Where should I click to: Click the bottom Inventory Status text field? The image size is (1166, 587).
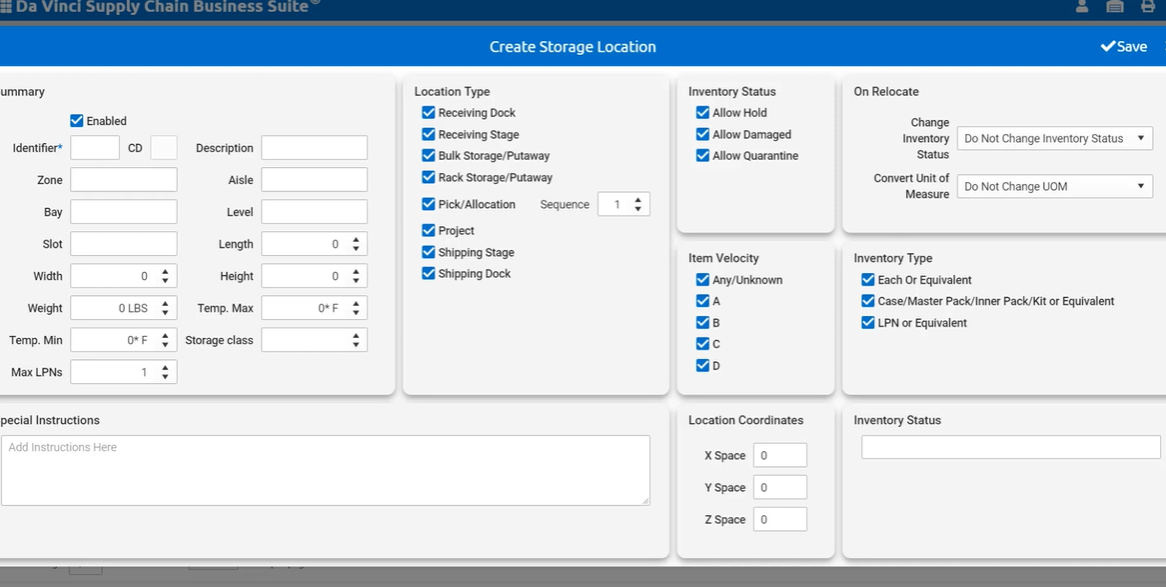tap(1010, 448)
